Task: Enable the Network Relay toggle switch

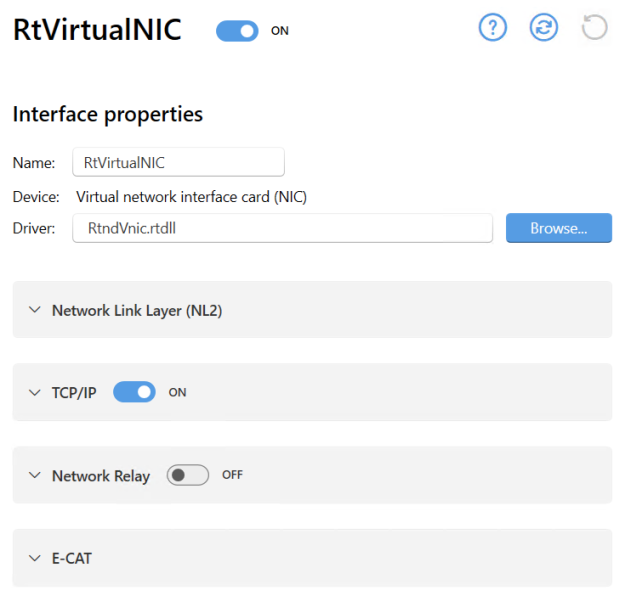Action: point(187,475)
